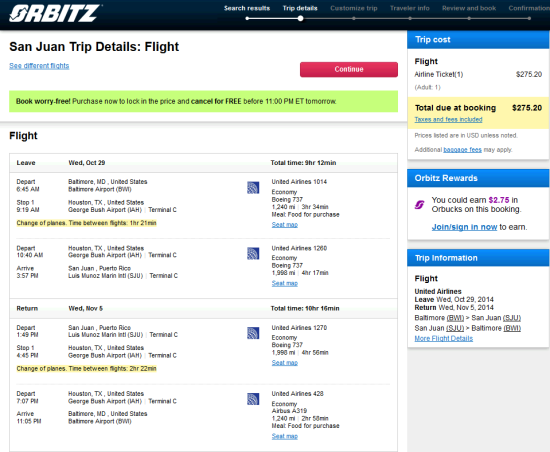Click United Airlines logo for flight 1260
The image size is (550, 452).
tap(253, 254)
